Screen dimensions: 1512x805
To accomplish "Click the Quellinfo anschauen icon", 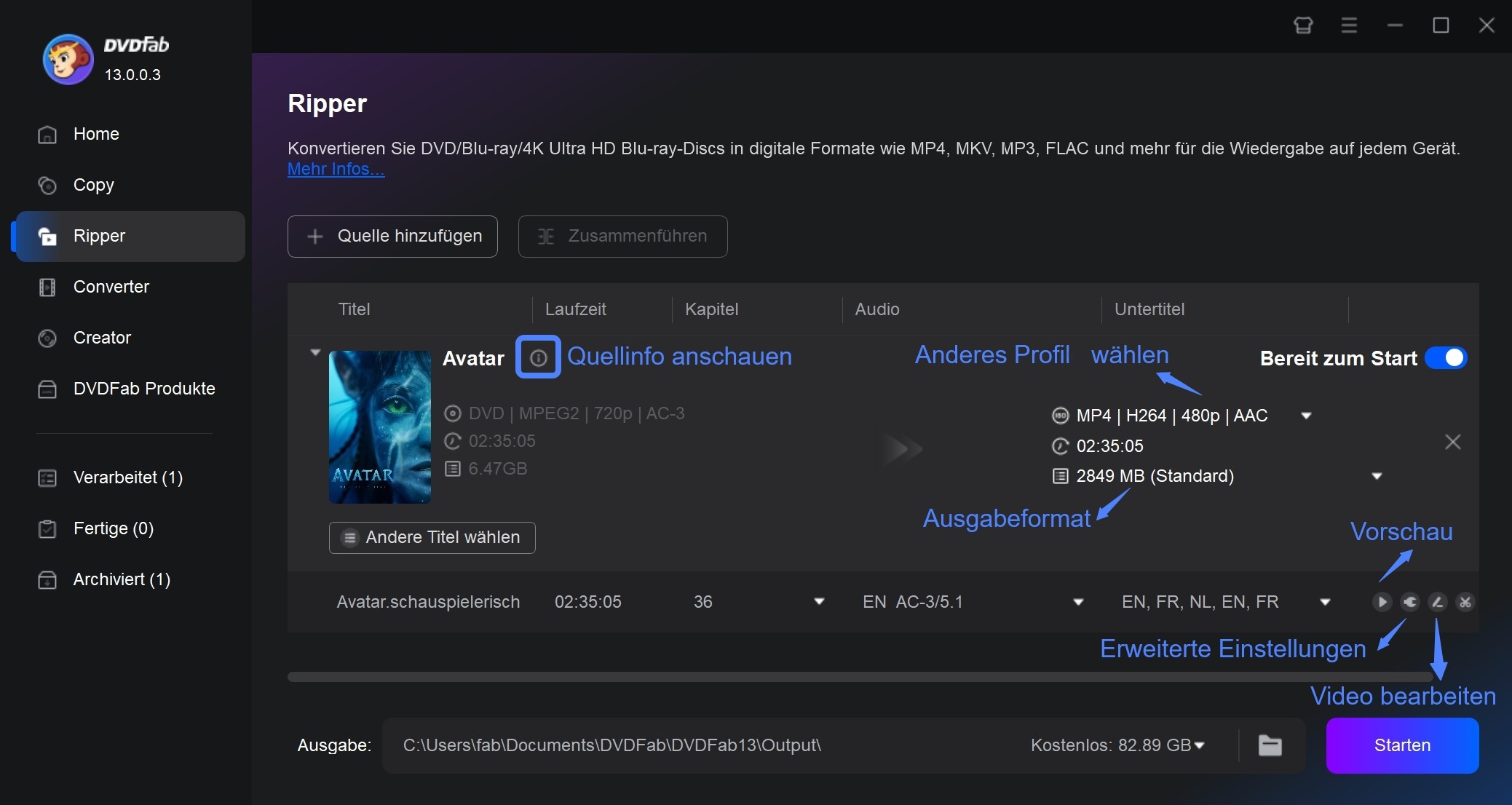I will 537,358.
